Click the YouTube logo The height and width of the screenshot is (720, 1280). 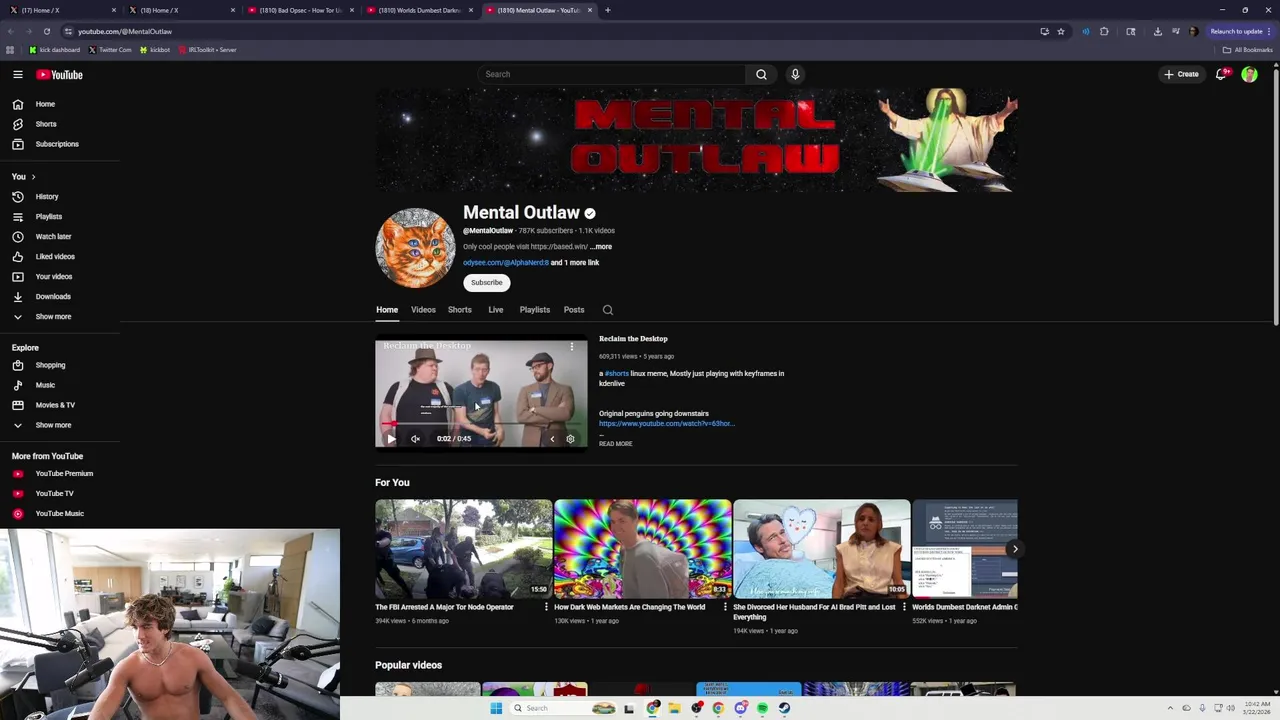[x=60, y=75]
